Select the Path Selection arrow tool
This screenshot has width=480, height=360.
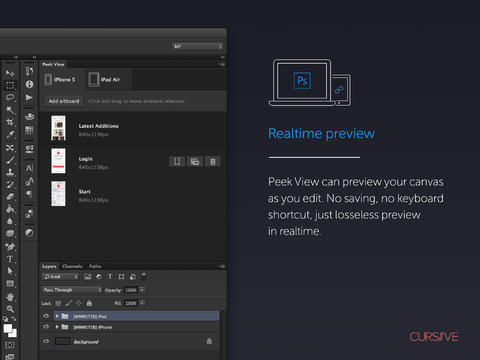(x=10, y=271)
